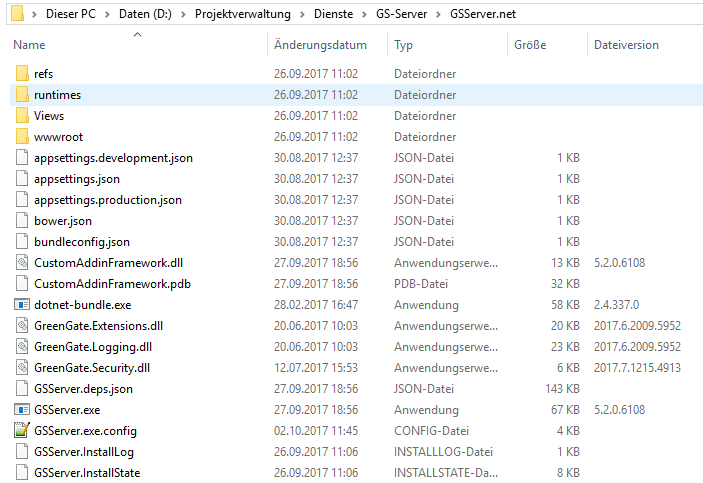Select file name GSServer.exe.config

[x=85, y=431]
